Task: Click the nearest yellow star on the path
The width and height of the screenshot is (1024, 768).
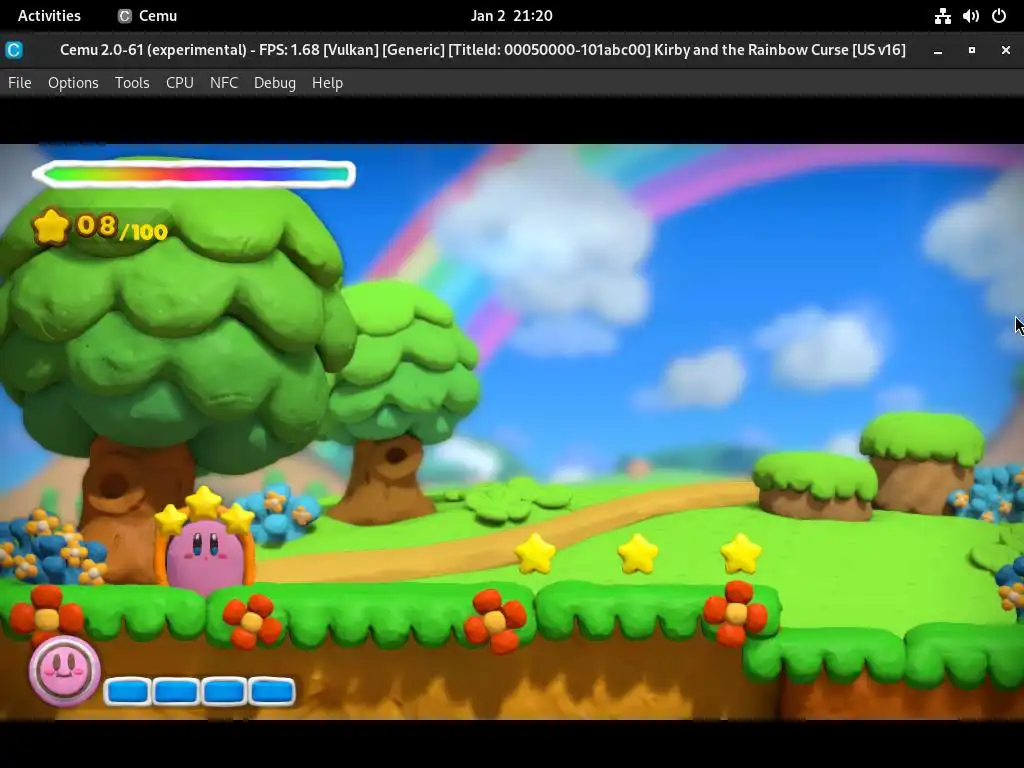Action: (536, 553)
